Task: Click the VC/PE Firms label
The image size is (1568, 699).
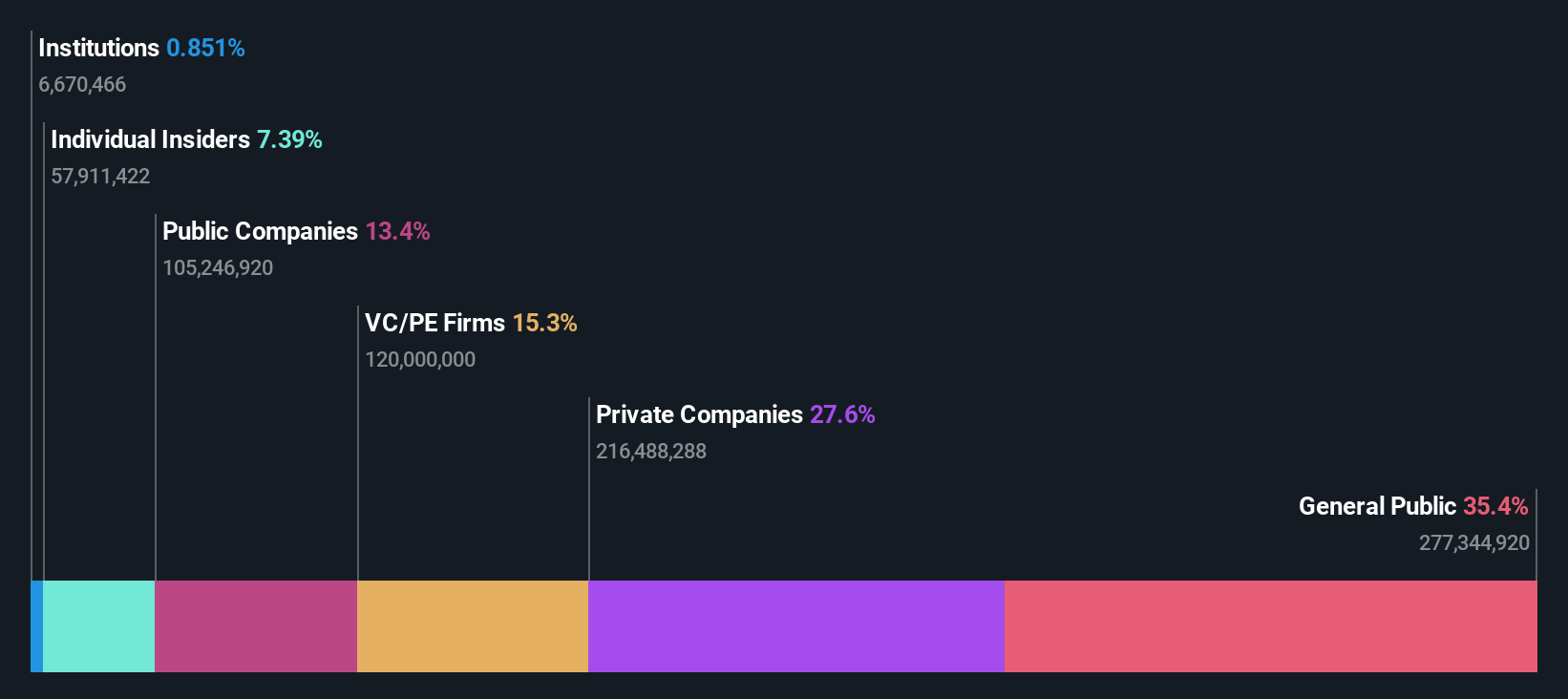Action: click(435, 323)
